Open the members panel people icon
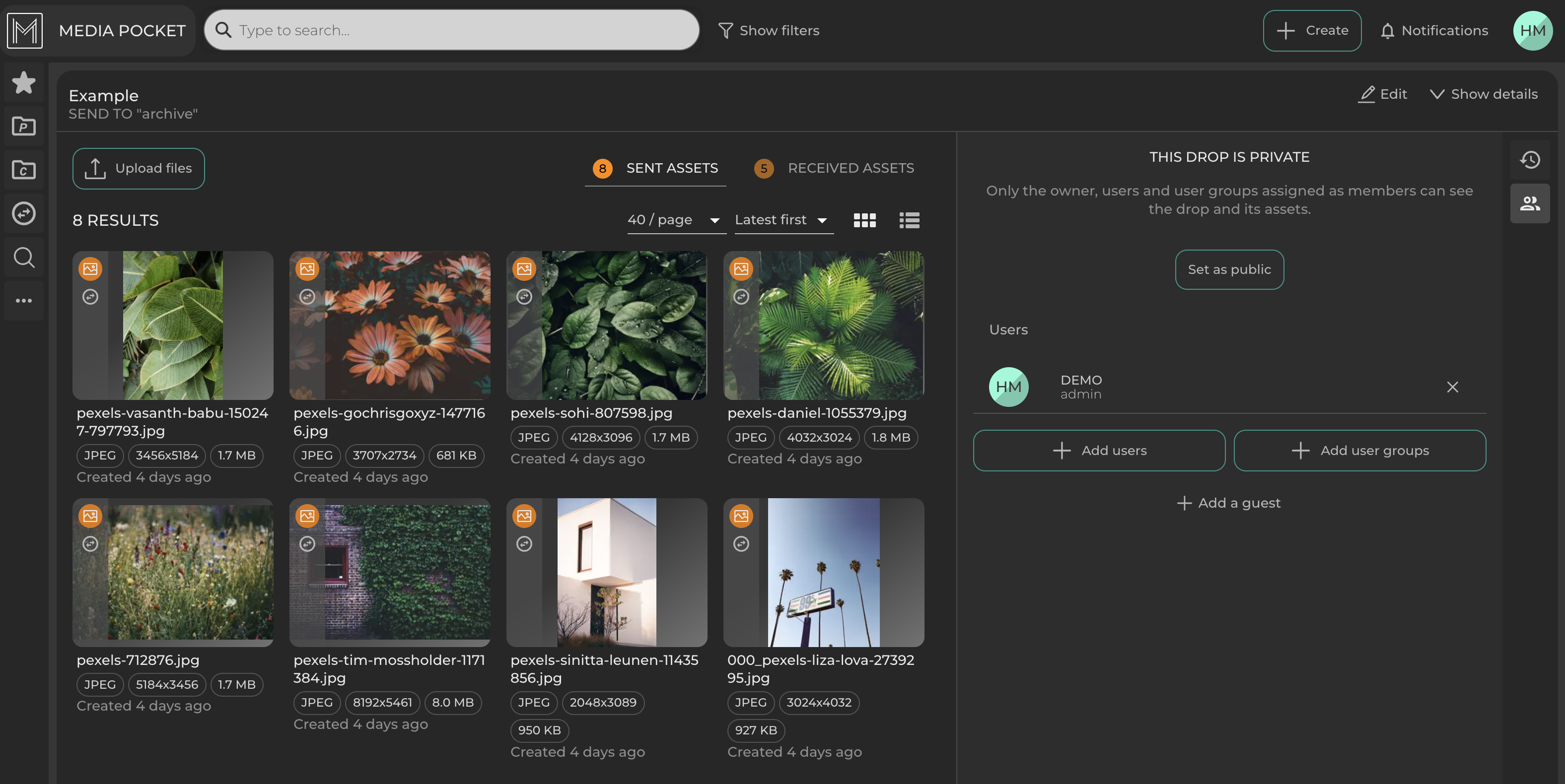 pyautogui.click(x=1530, y=203)
